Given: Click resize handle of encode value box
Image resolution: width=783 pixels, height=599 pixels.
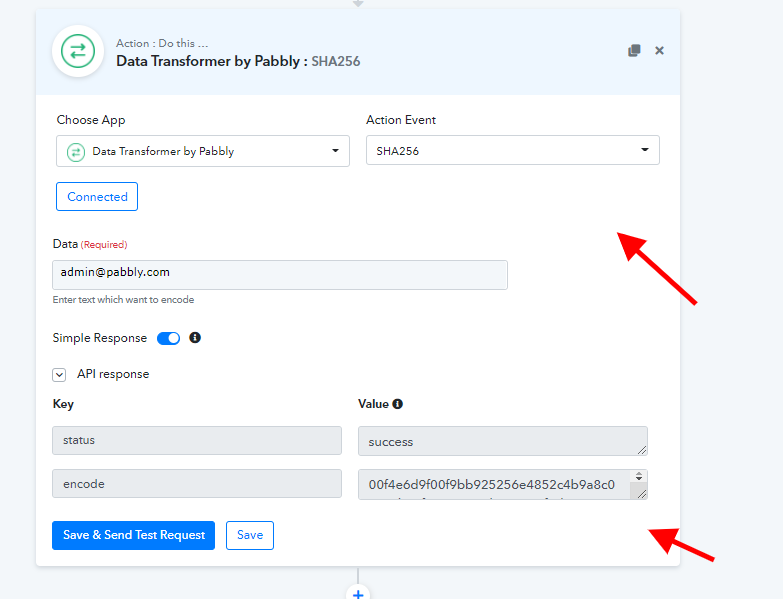Looking at the screenshot, I should tap(642, 494).
